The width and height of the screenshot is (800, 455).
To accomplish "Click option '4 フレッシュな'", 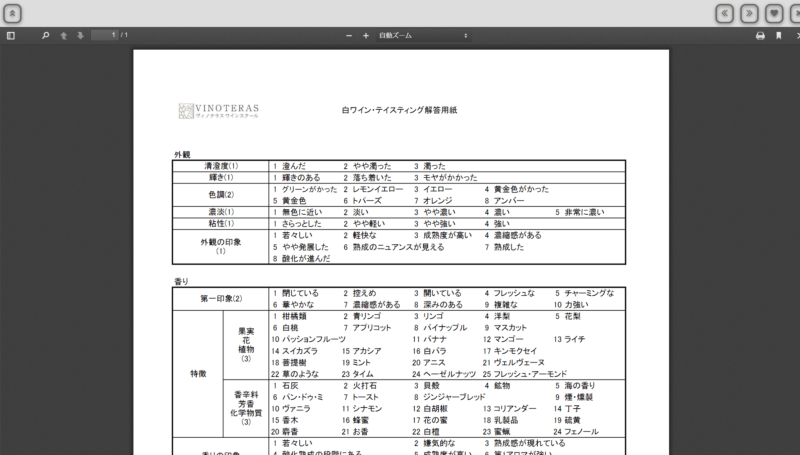I will [x=510, y=293].
